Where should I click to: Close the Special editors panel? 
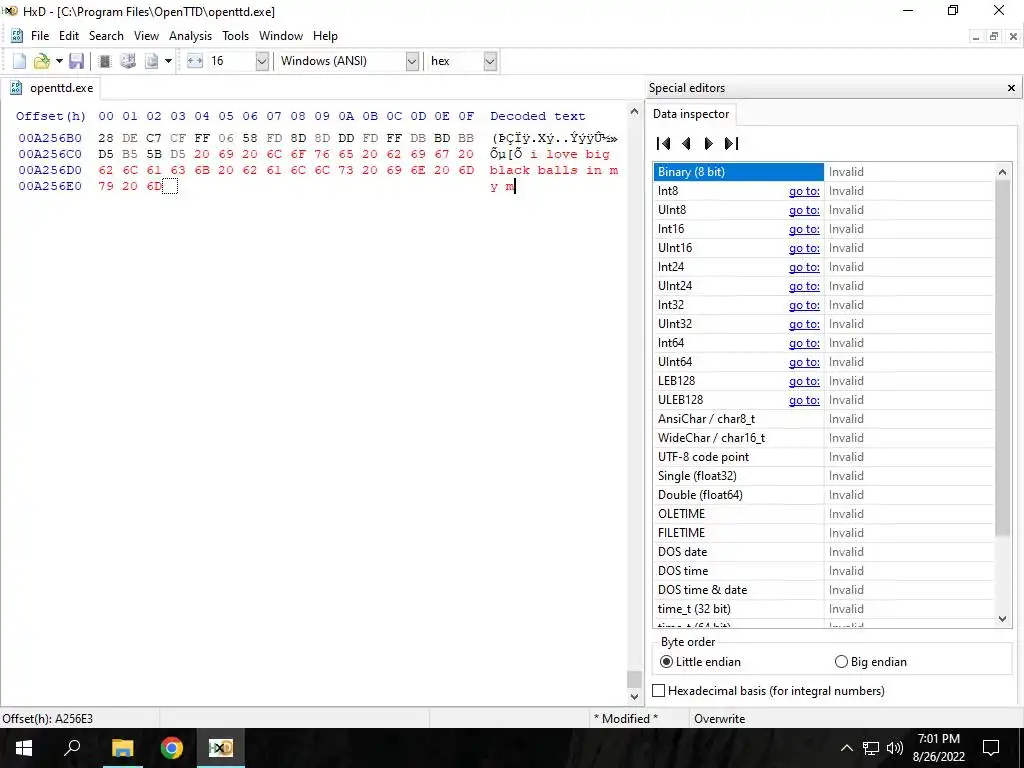(x=1011, y=88)
